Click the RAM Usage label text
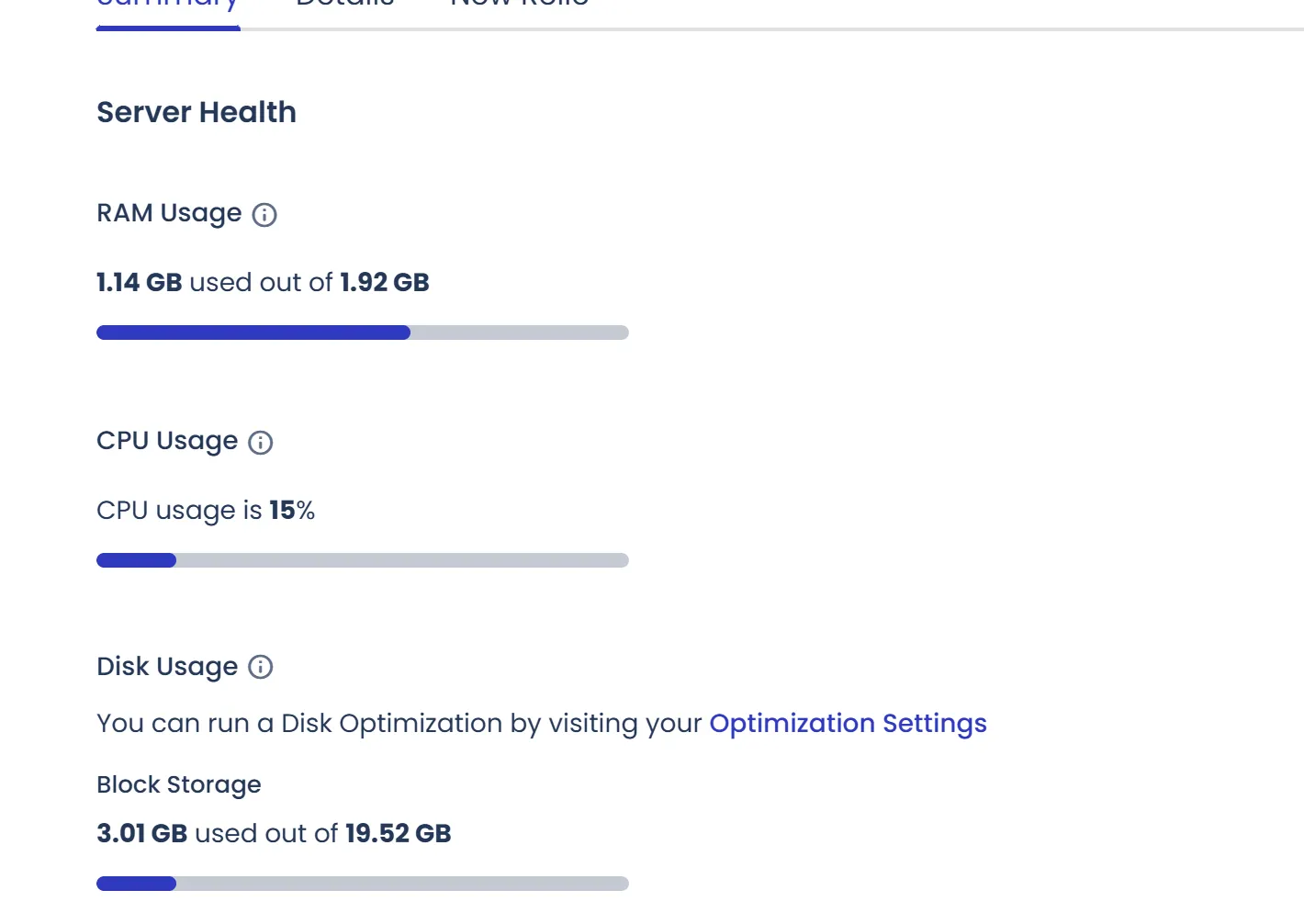Image resolution: width=1304 pixels, height=924 pixels. [x=169, y=213]
